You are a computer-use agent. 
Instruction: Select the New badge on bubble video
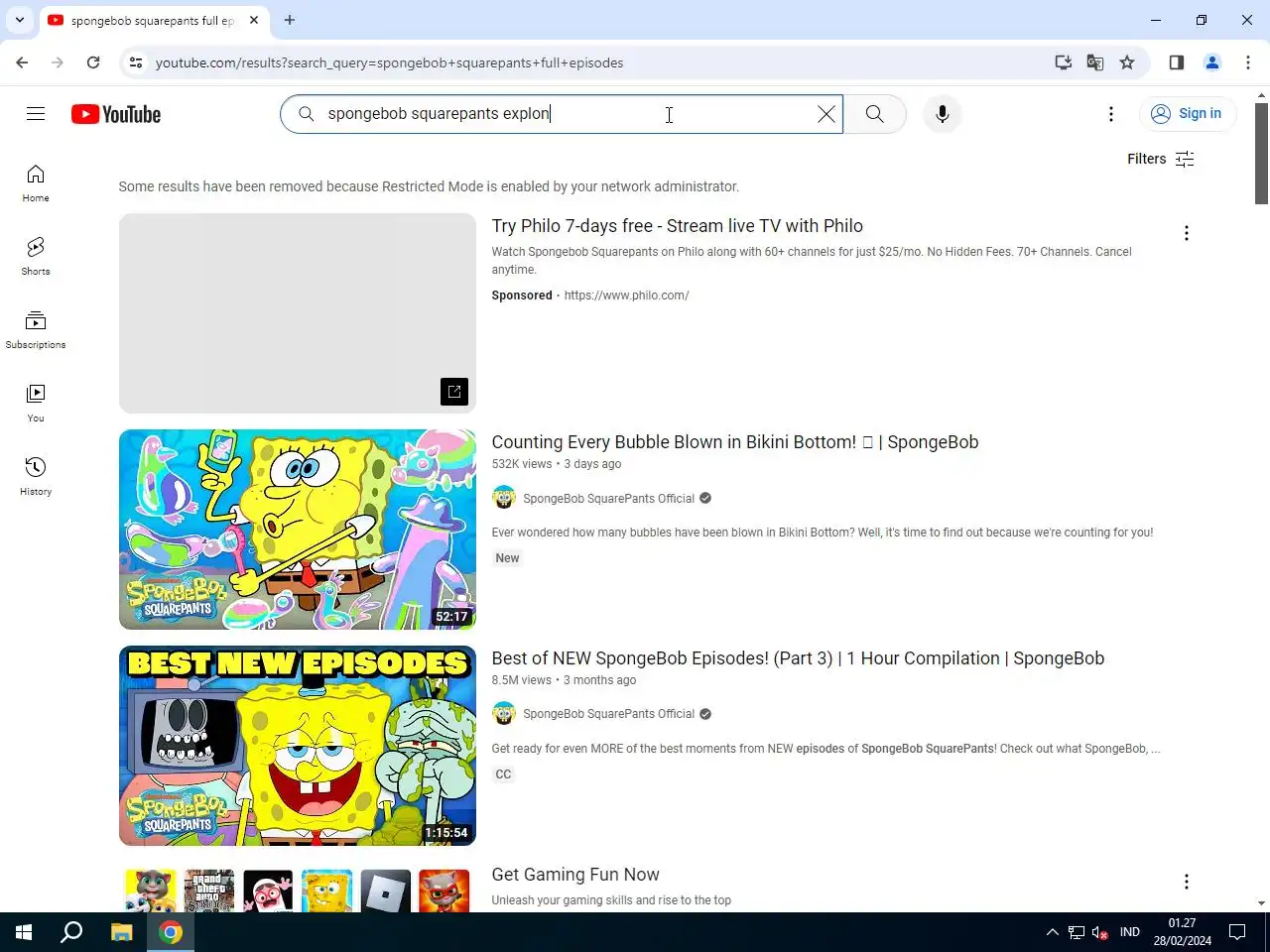pyautogui.click(x=507, y=558)
